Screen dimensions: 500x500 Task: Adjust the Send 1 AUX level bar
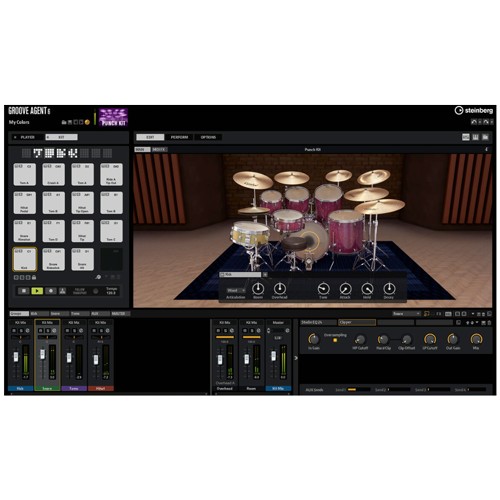click(x=359, y=389)
